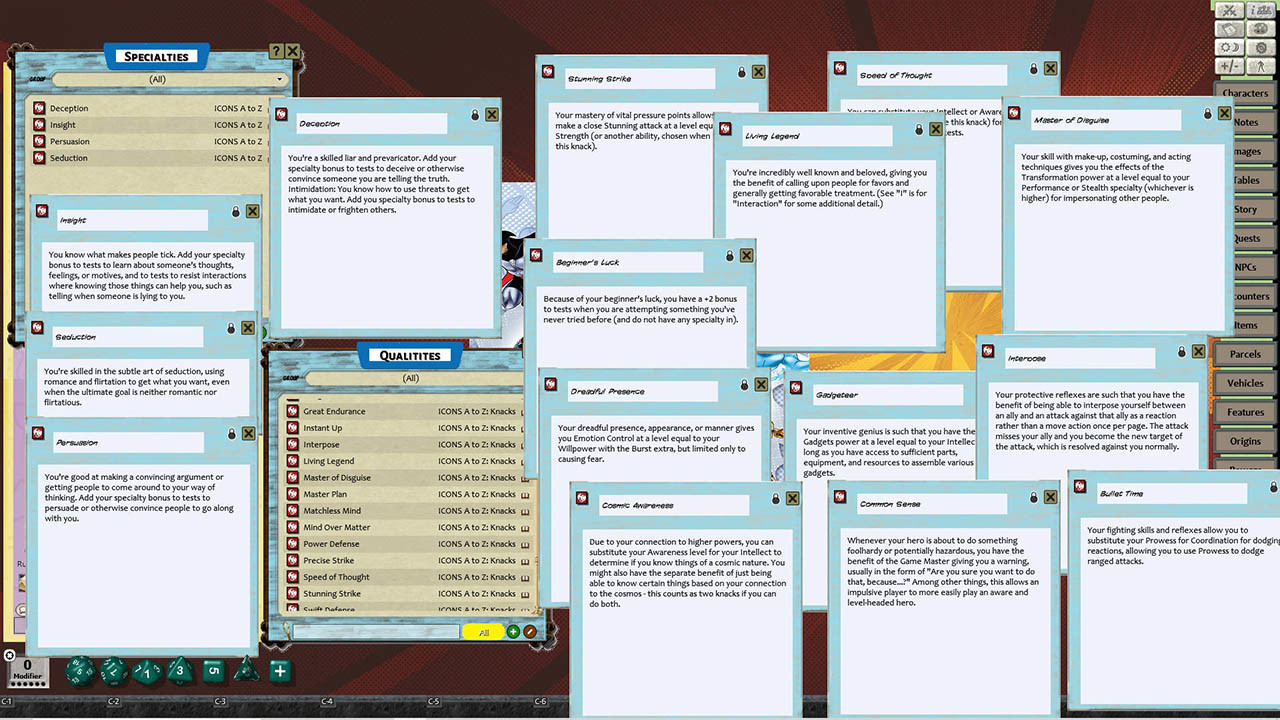The image size is (1280, 720).
Task: Toggle the lock on the Deception window
Action: coord(473,115)
